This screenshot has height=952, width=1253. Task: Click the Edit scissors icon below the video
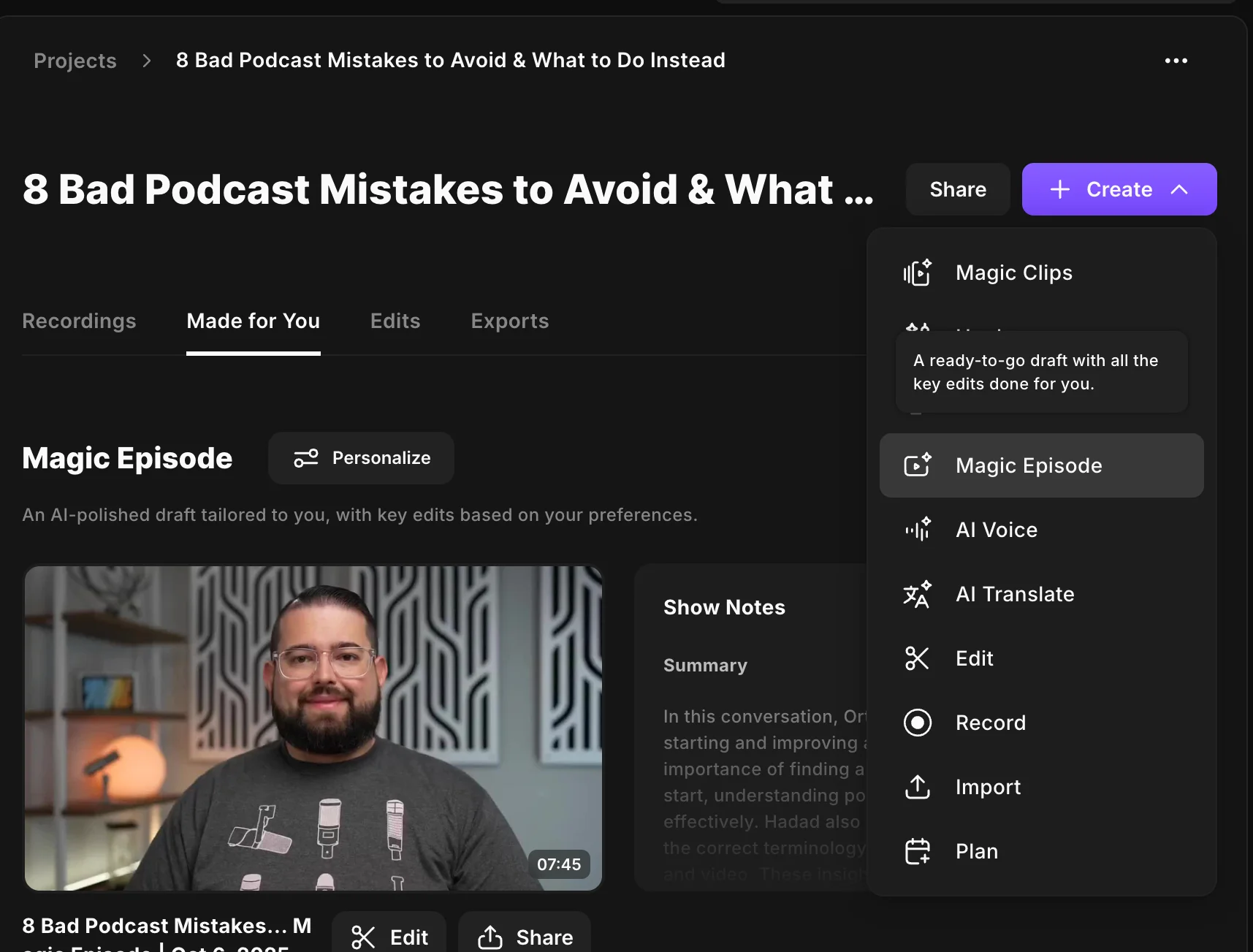click(363, 937)
